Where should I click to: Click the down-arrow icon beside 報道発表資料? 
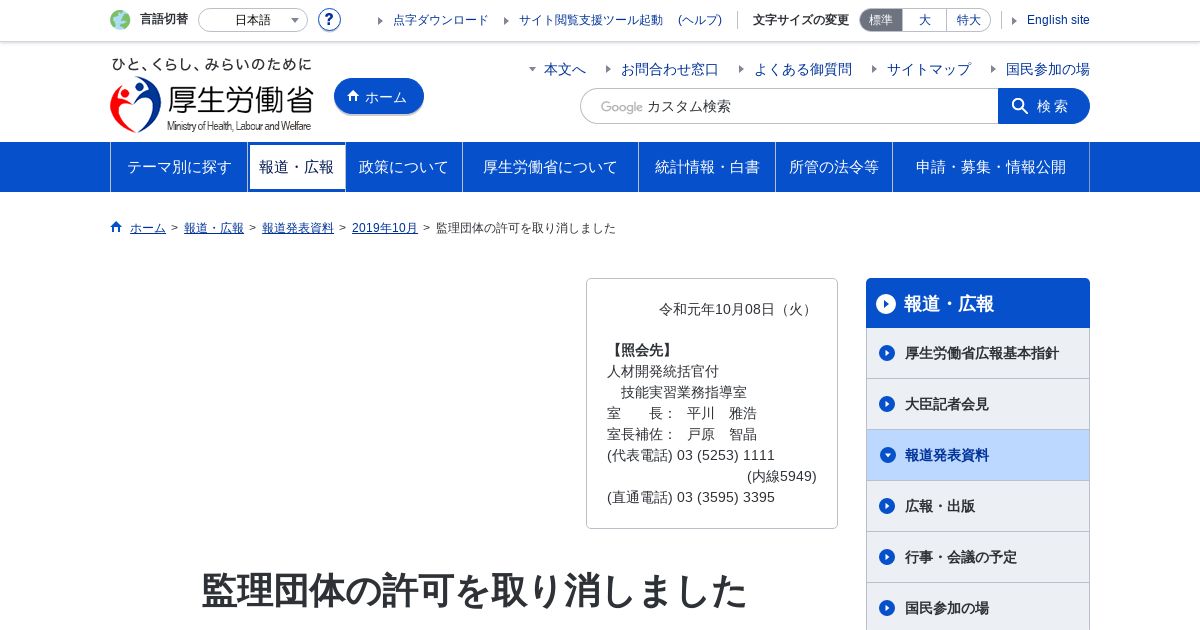[x=887, y=455]
